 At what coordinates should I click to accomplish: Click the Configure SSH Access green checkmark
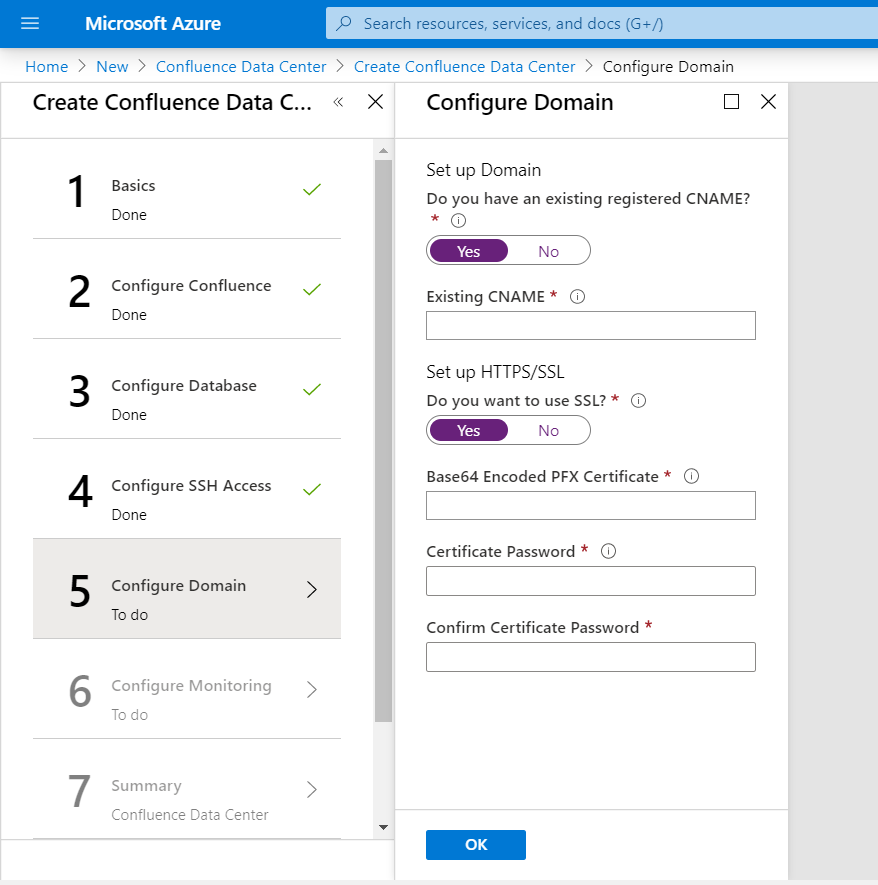click(311, 489)
